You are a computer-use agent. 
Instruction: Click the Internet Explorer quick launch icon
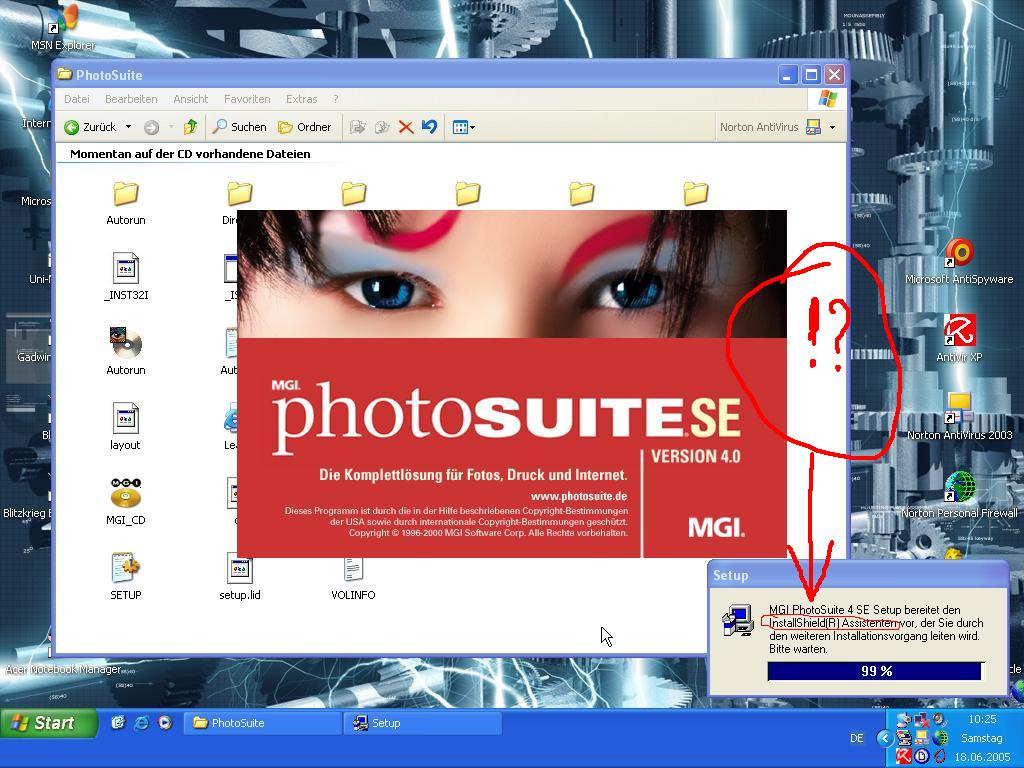(x=141, y=722)
